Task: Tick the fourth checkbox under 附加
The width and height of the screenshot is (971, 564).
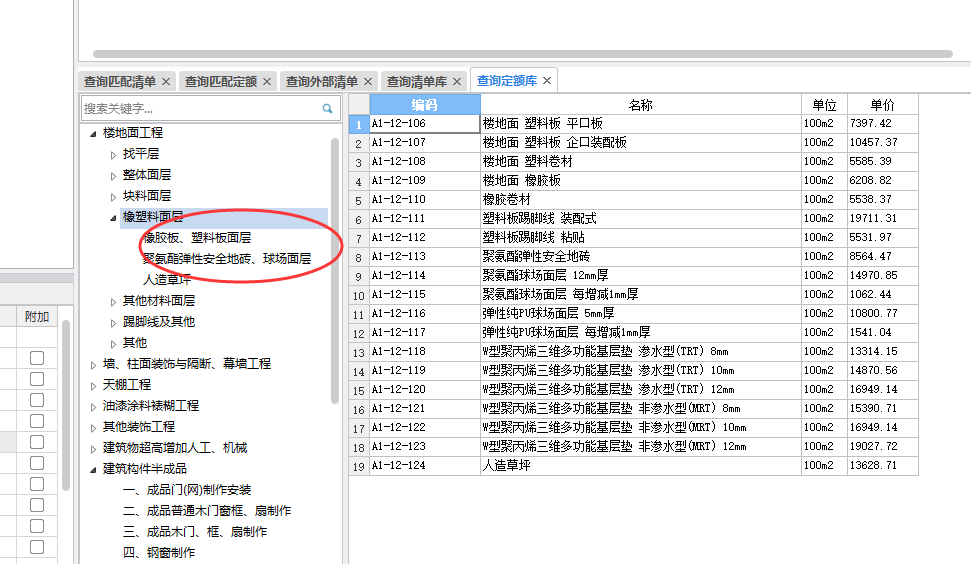Action: 37,421
